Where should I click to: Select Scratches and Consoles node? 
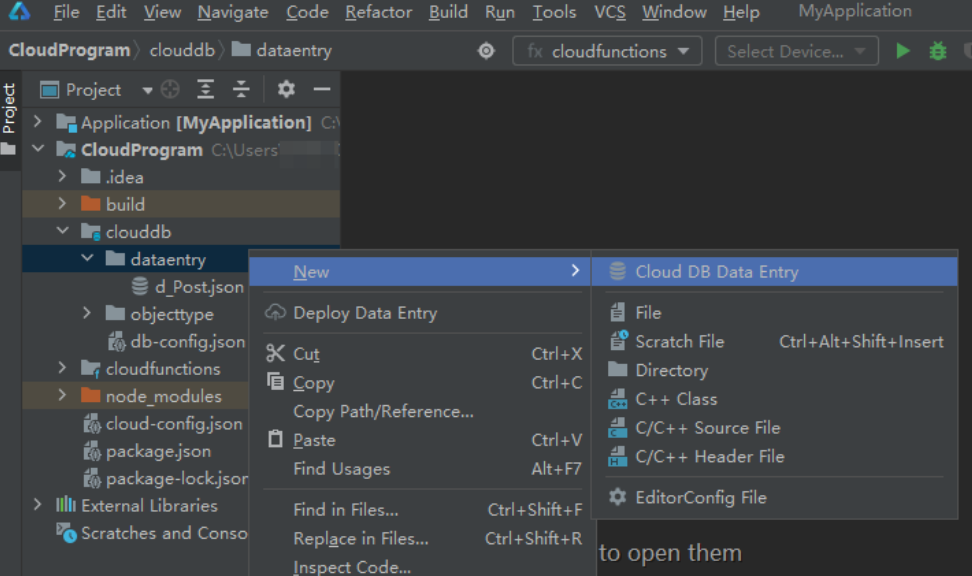coord(152,533)
